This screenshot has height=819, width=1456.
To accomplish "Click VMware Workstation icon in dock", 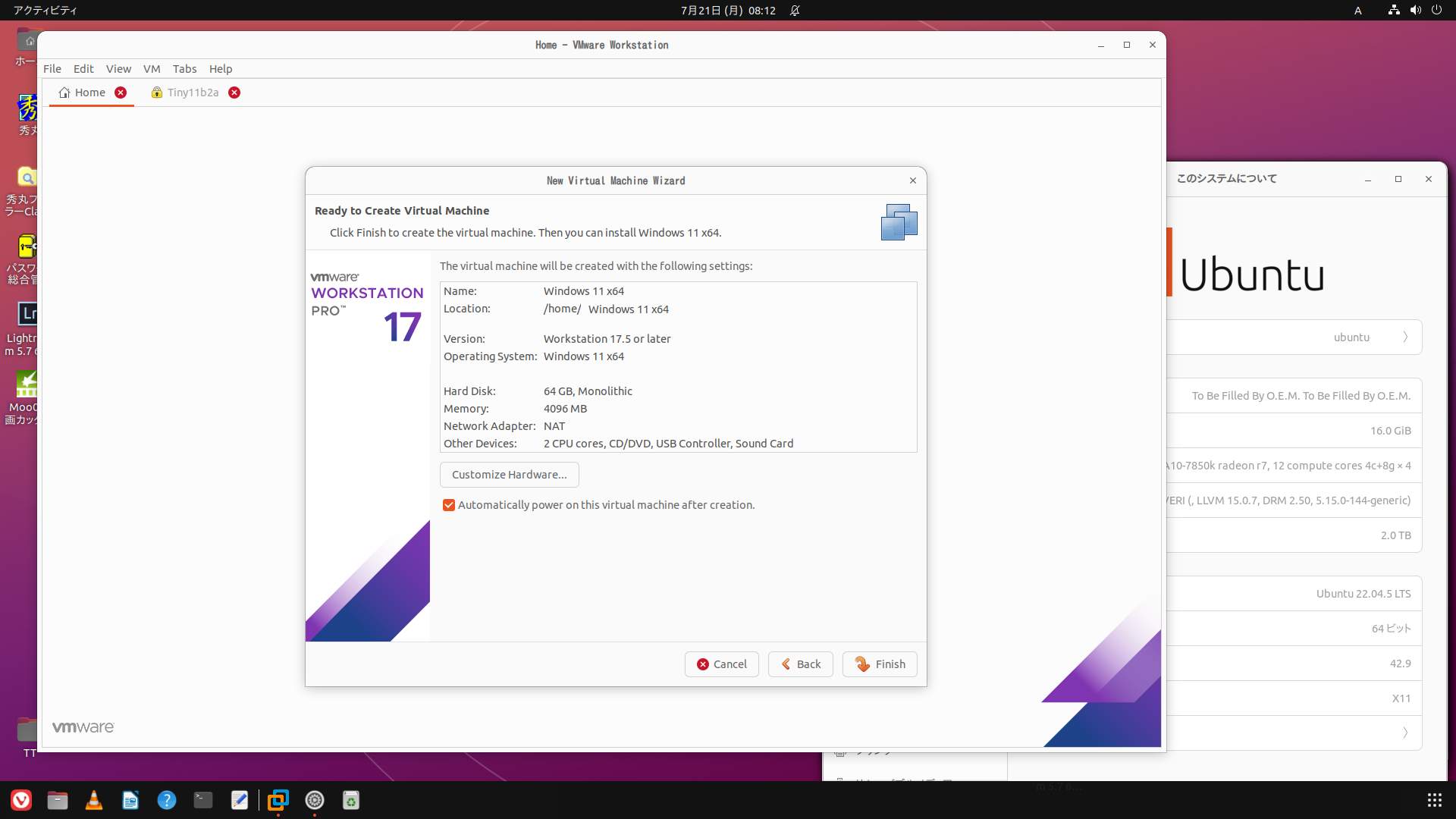I will click(x=278, y=800).
